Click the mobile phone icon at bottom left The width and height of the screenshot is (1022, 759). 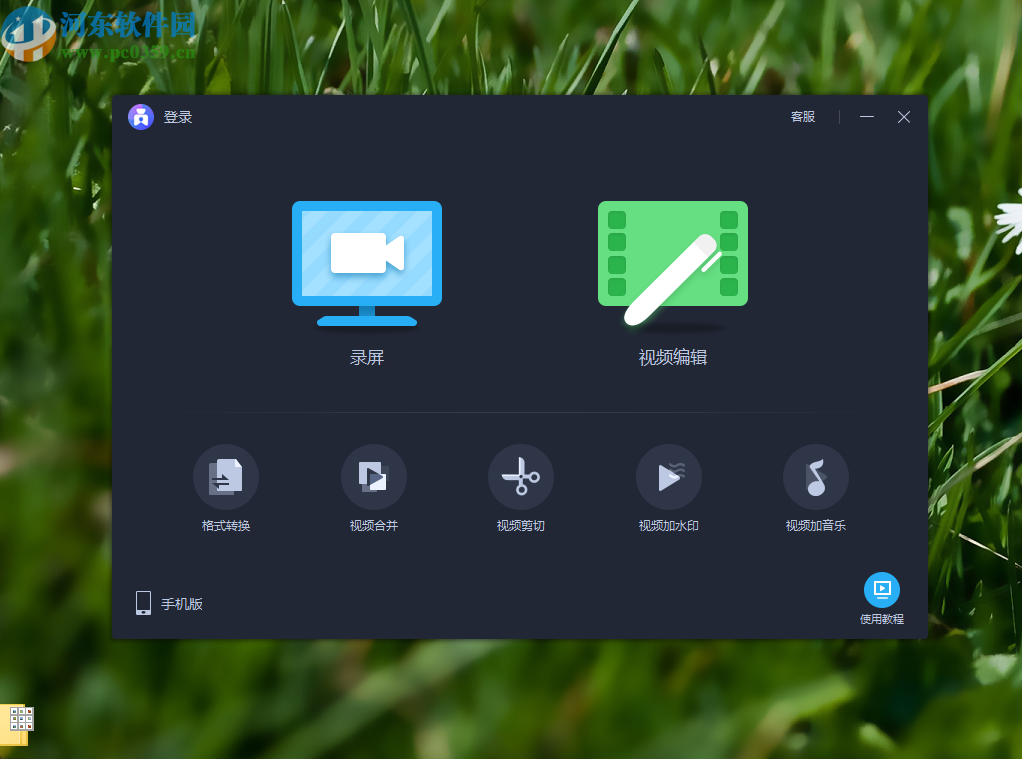143,603
